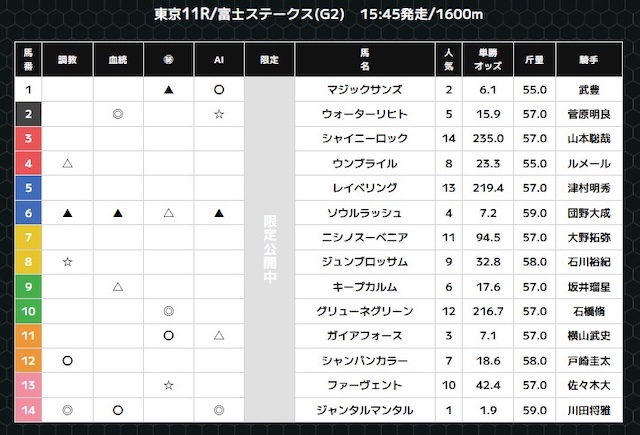Viewport: 640px width, 435px height.
Task: Click the white triangle in ウンブライル's 調教 column
Action: (x=67, y=163)
